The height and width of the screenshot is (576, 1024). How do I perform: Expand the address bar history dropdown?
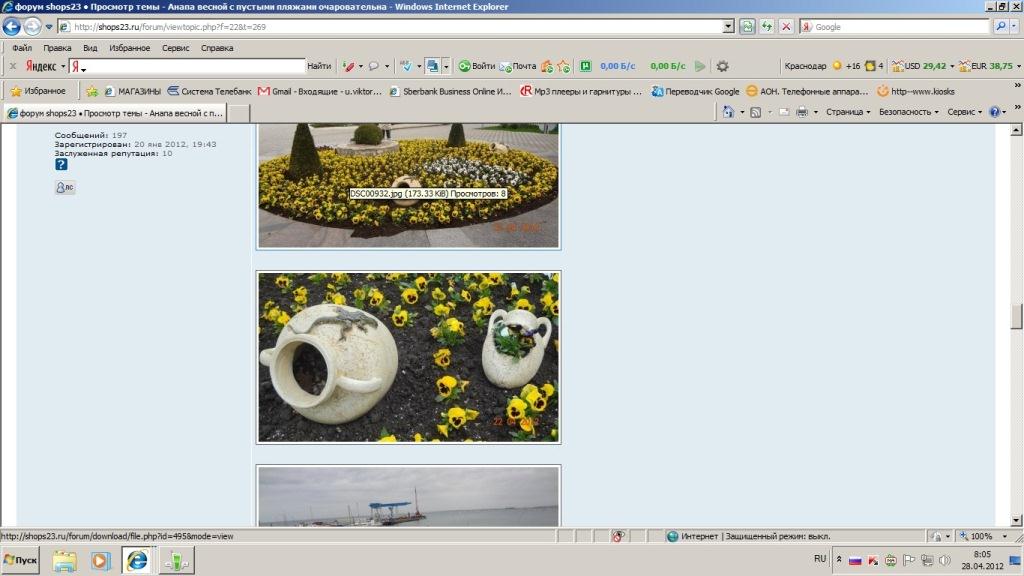[x=728, y=27]
